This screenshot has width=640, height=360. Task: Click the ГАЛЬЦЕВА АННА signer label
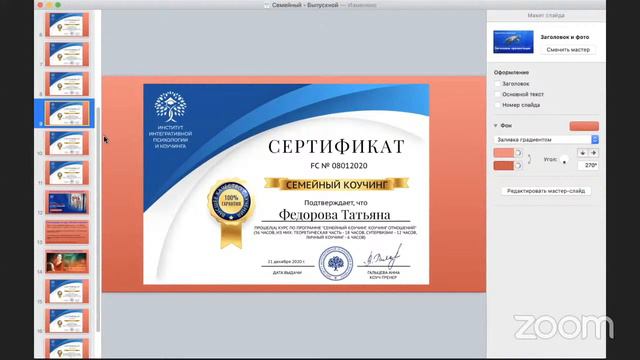(x=383, y=272)
